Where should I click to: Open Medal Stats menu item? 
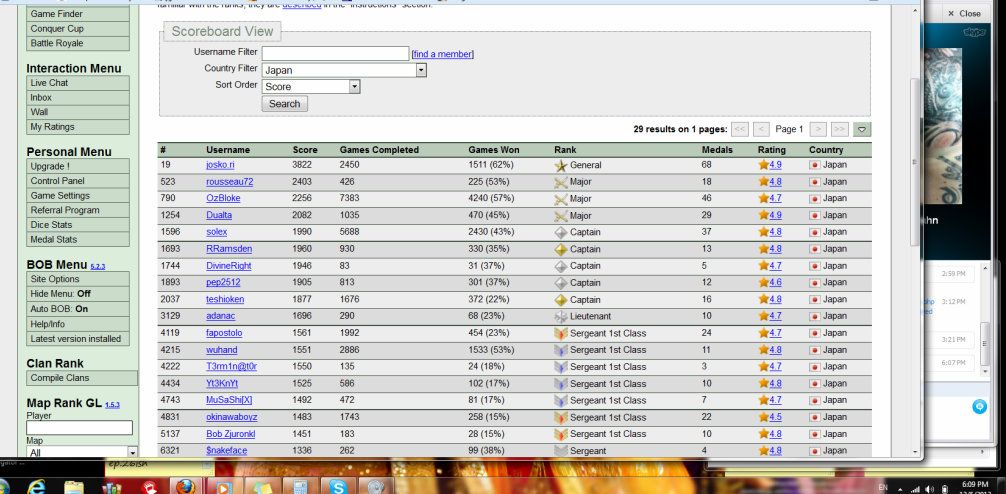[x=78, y=239]
